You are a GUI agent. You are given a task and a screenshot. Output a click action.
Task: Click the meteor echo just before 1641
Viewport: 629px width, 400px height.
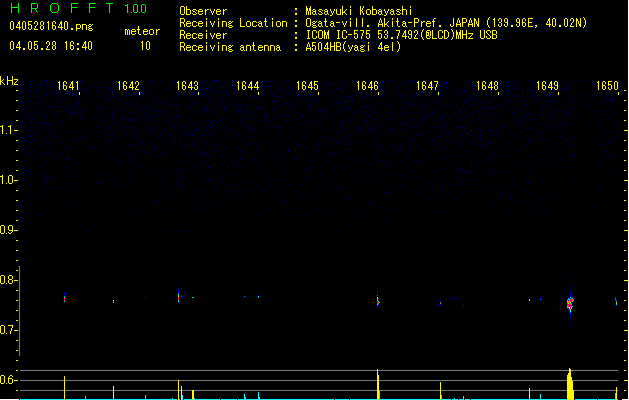tap(64, 297)
